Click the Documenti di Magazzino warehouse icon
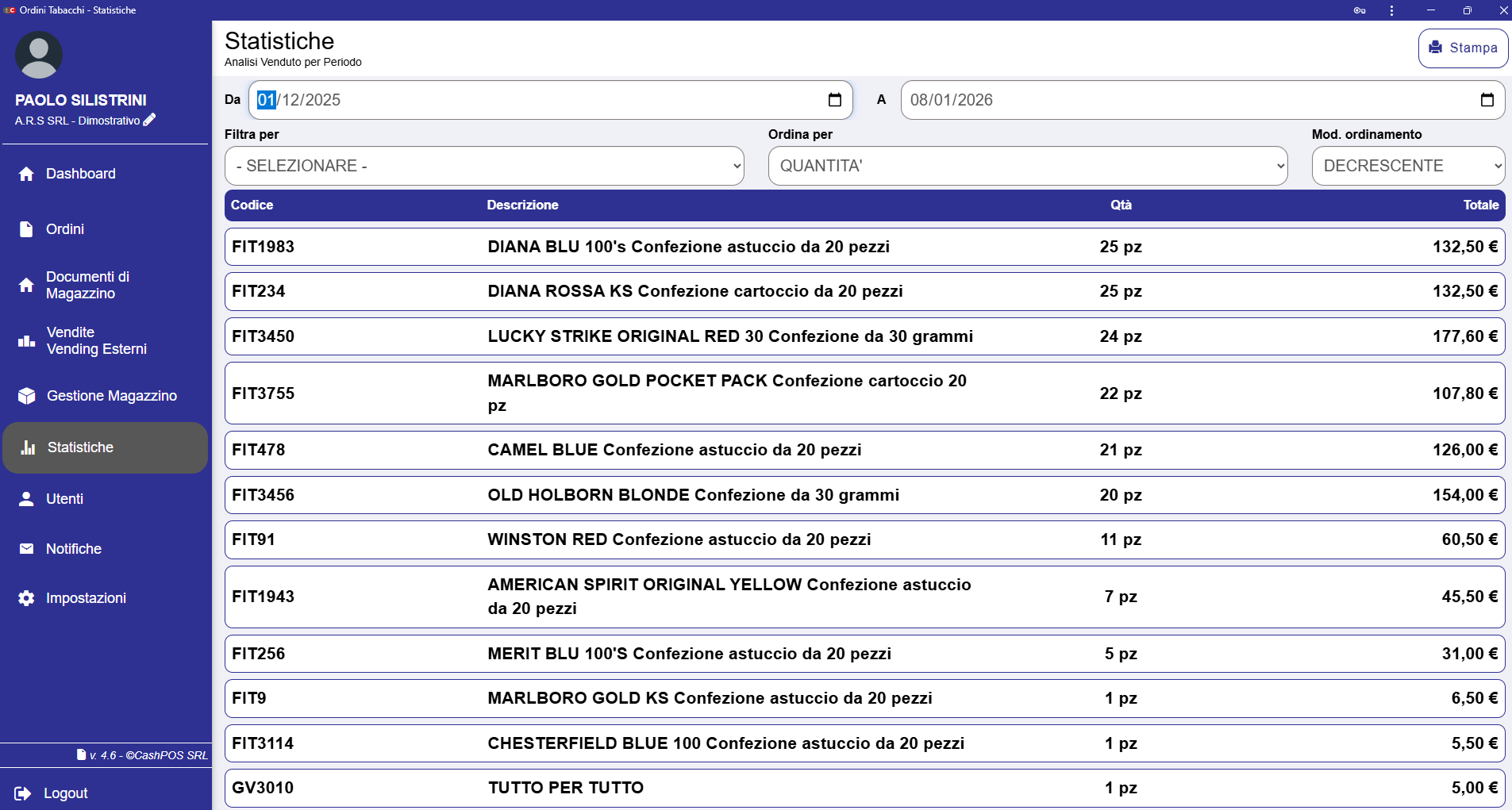 point(26,285)
